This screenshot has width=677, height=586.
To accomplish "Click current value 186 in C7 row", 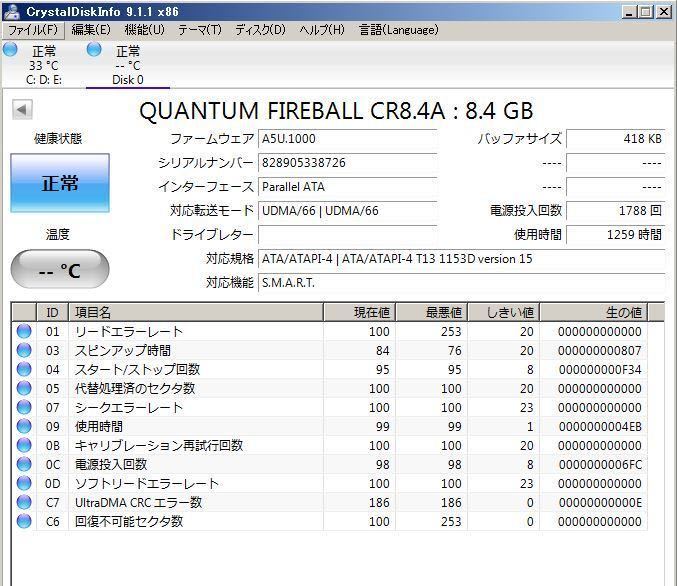I will point(379,503).
